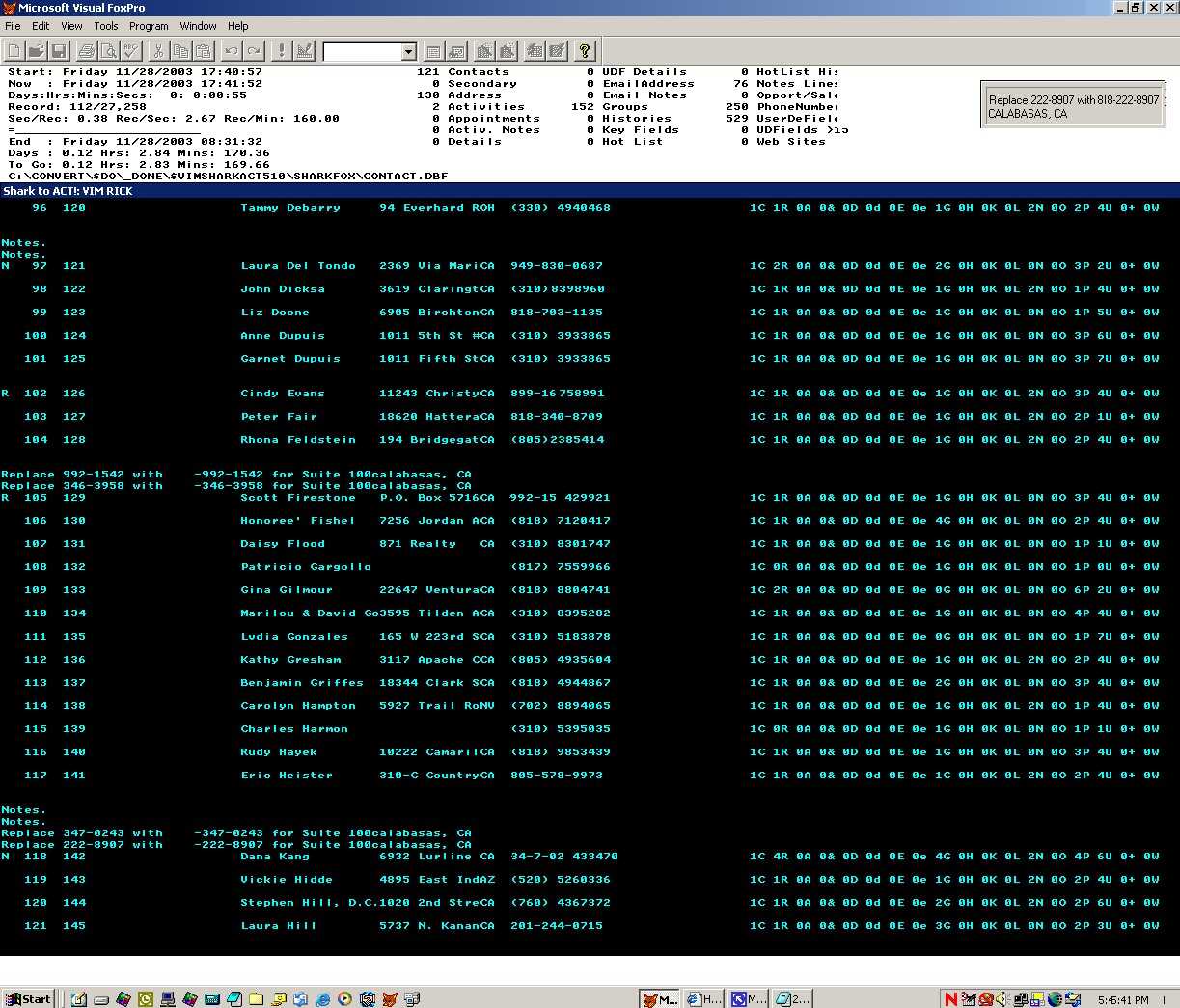Click the system clock showing 5:46:41 PM
This screenshot has height=1008, width=1180.
point(1123,1000)
